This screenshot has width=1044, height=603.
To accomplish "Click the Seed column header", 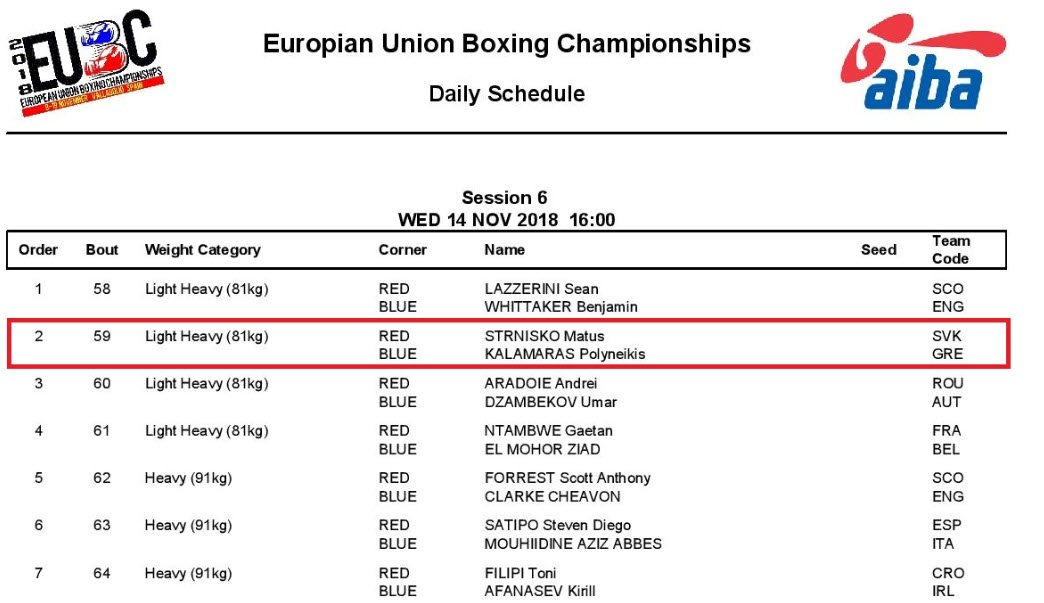I will click(x=878, y=250).
